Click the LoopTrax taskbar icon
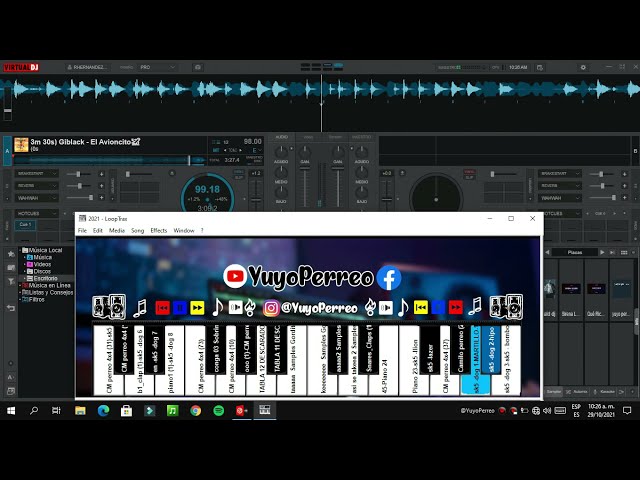 point(264,410)
